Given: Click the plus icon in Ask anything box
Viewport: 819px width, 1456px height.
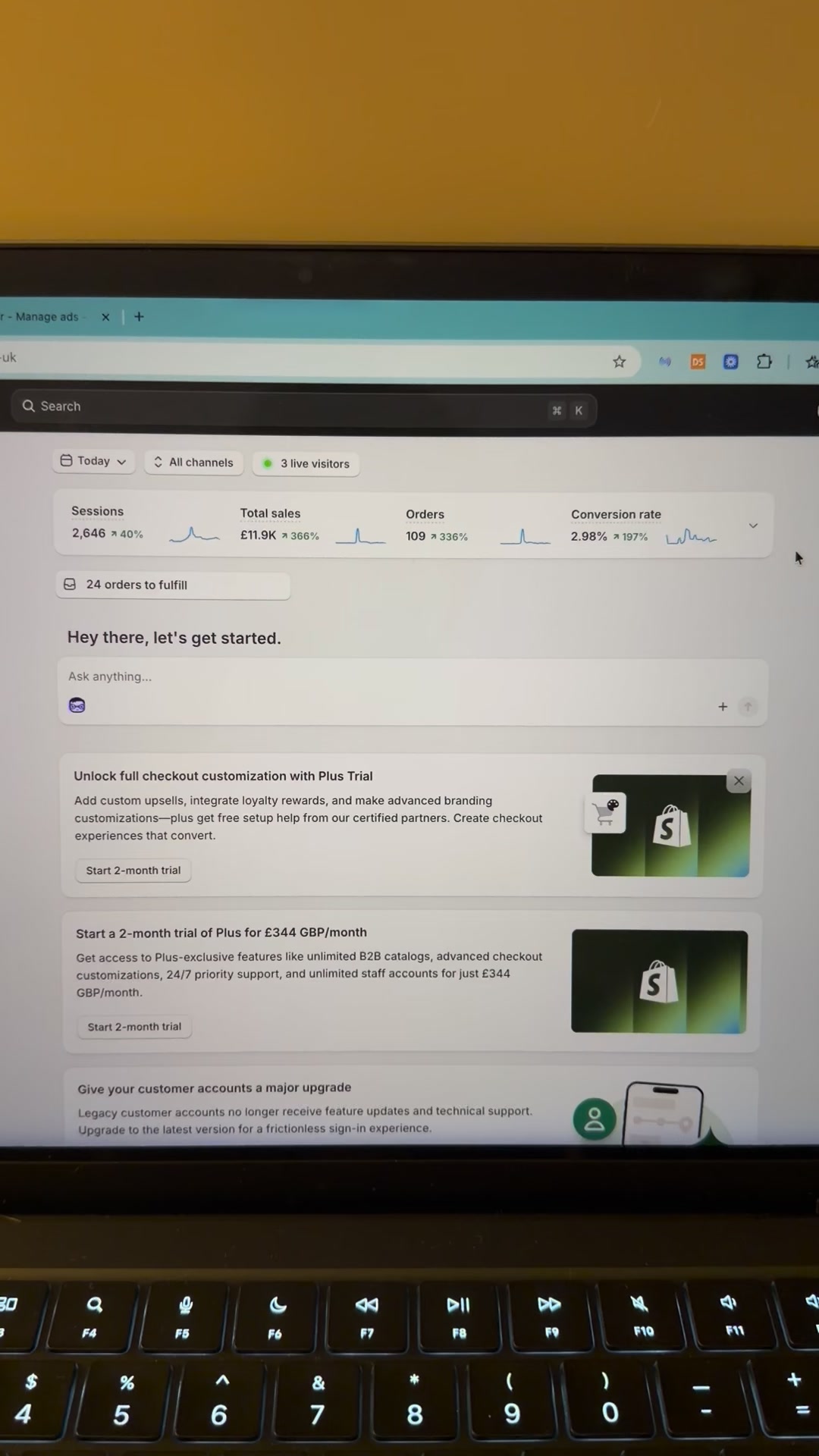Looking at the screenshot, I should tap(723, 707).
